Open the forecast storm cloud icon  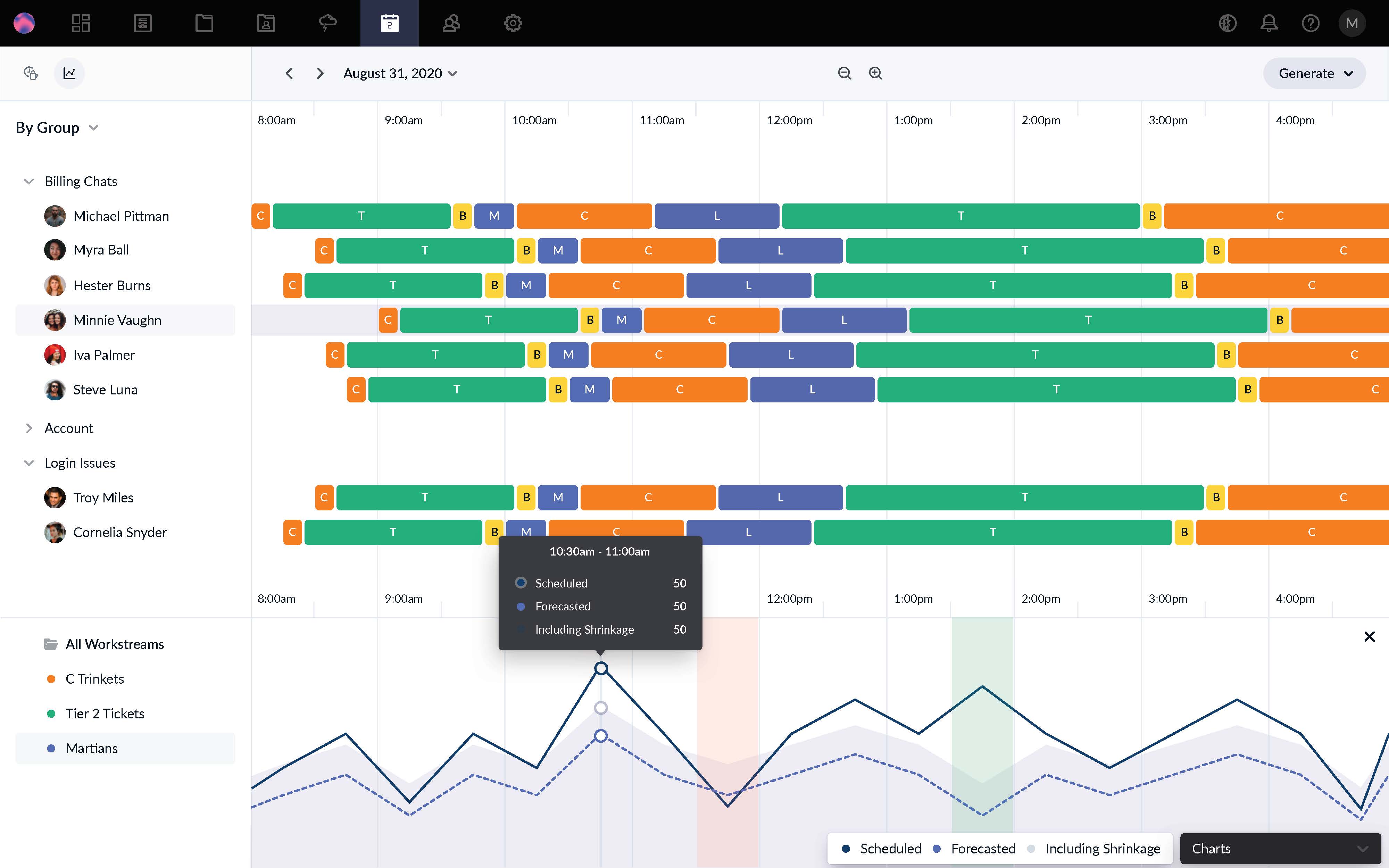pyautogui.click(x=328, y=23)
